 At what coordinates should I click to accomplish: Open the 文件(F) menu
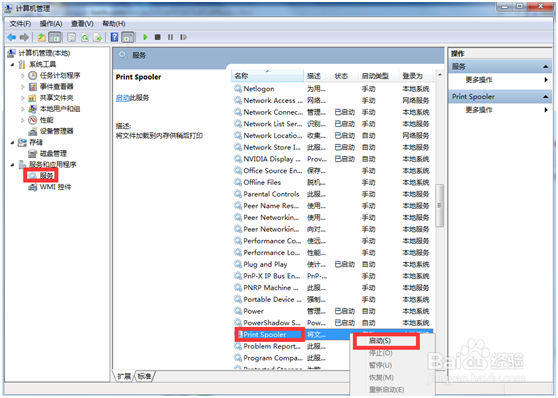[x=20, y=23]
